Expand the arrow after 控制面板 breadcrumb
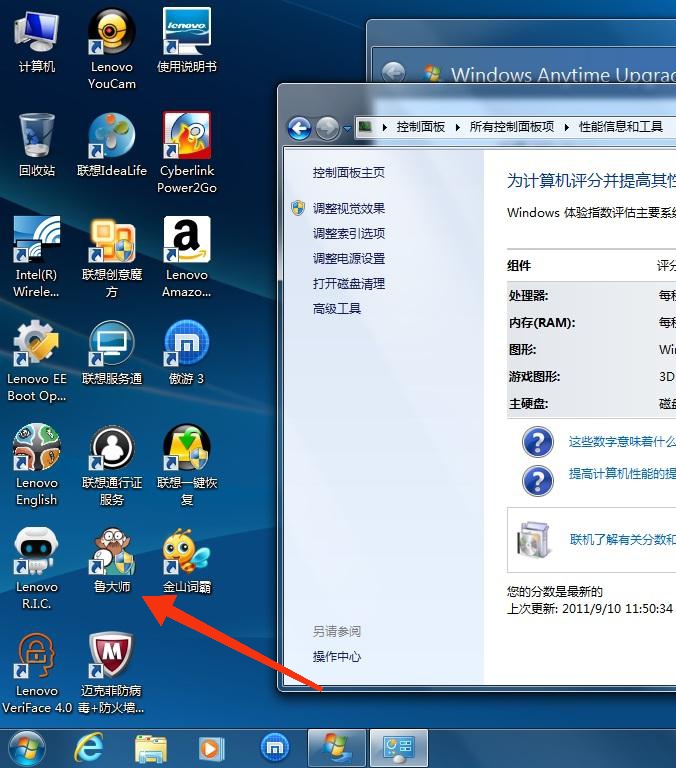 coord(458,127)
